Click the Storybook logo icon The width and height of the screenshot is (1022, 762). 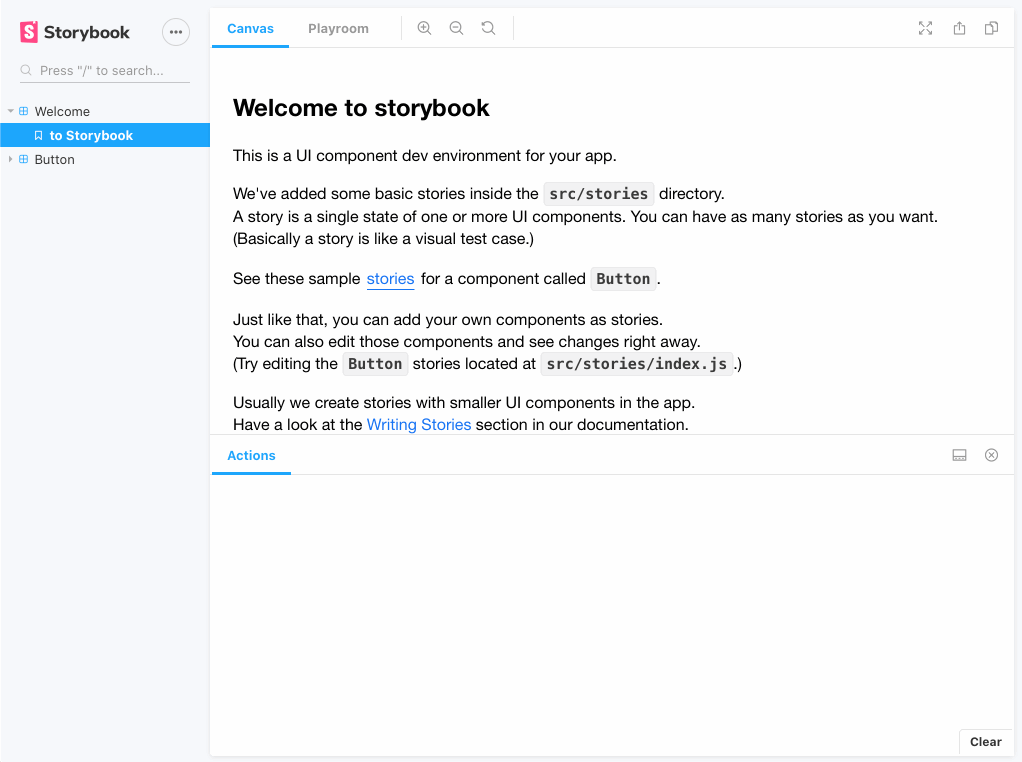[29, 32]
